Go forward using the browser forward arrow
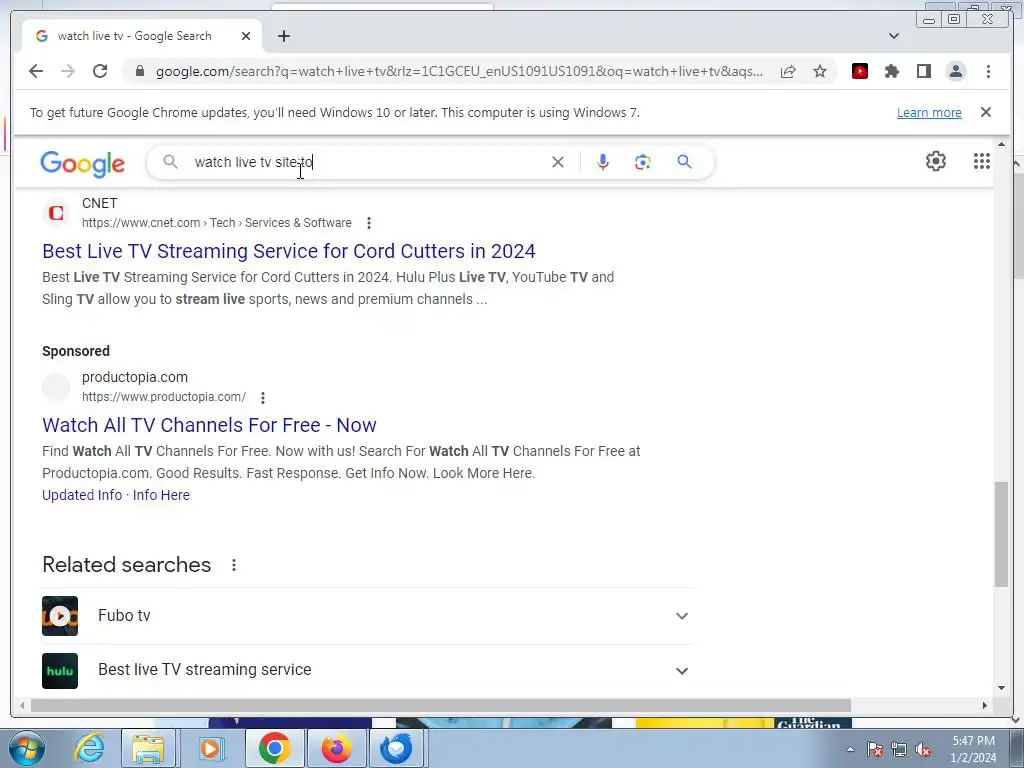Viewport: 1024px width, 768px height. (x=68, y=71)
